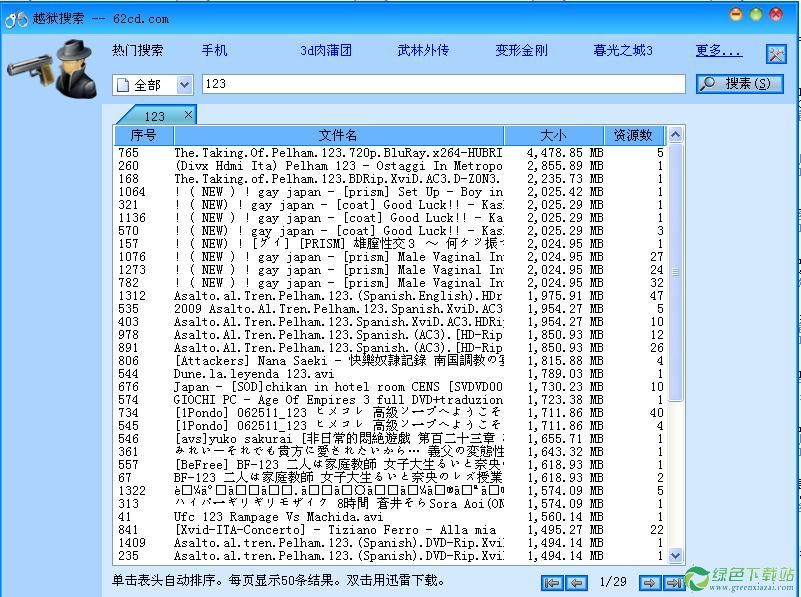Select row 1409 Asalto.al.tren.Pelham DVD-Rip

point(390,543)
